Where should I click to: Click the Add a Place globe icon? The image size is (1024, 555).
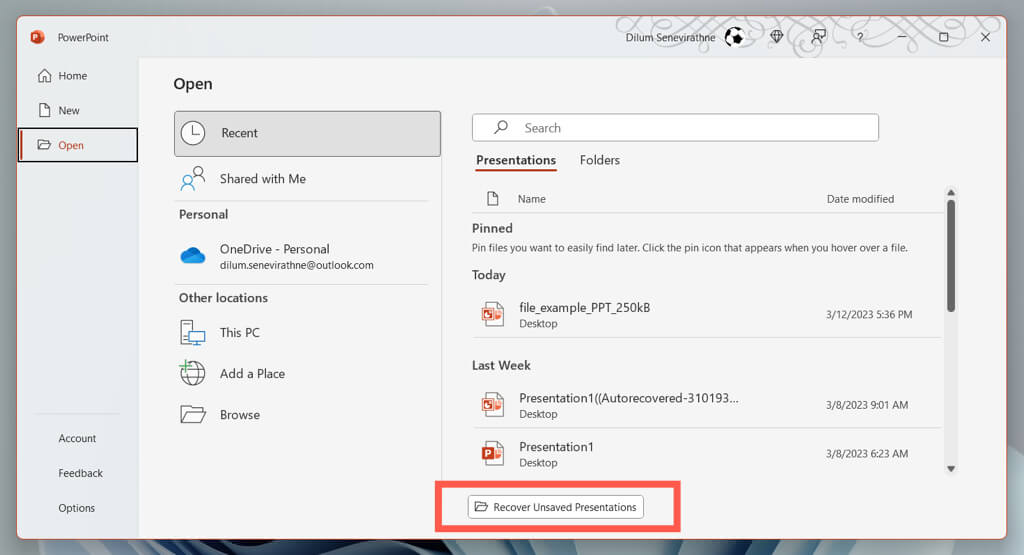pyautogui.click(x=193, y=373)
